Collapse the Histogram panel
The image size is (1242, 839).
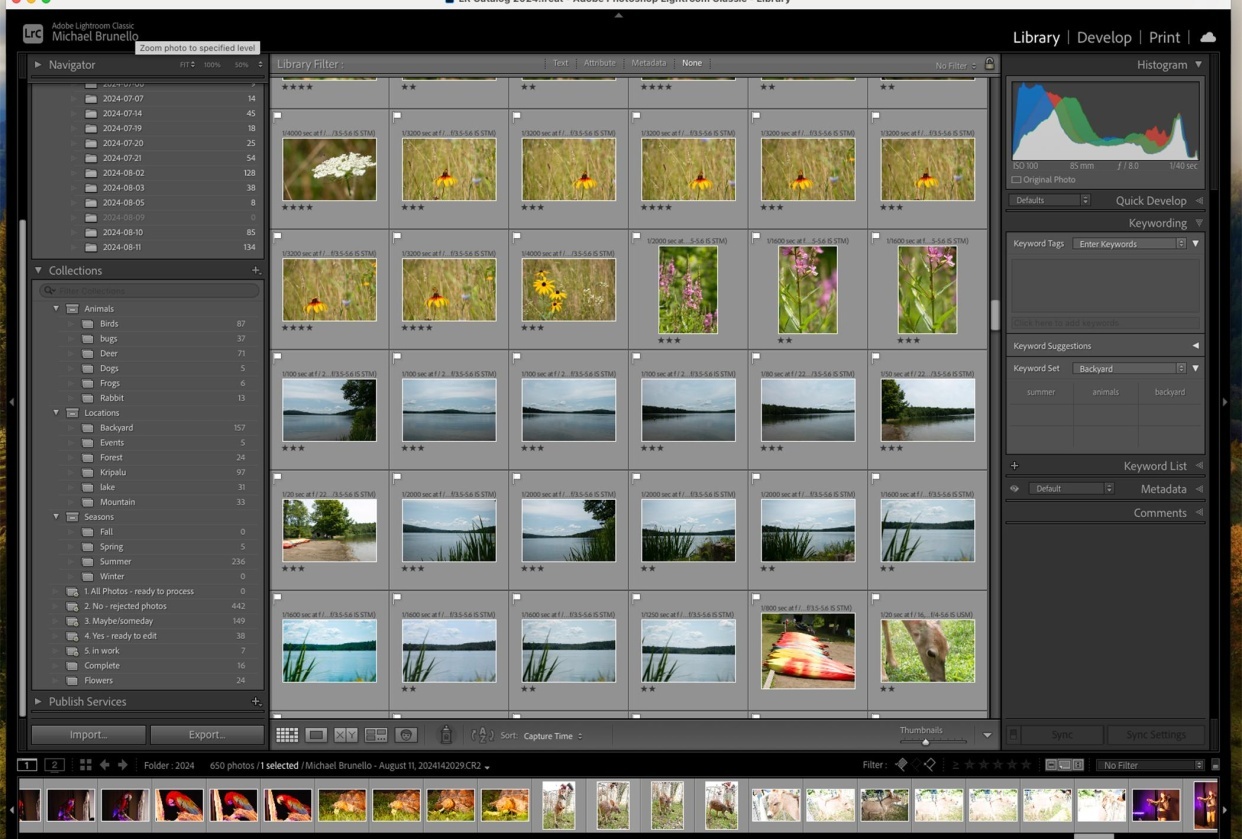[1198, 65]
